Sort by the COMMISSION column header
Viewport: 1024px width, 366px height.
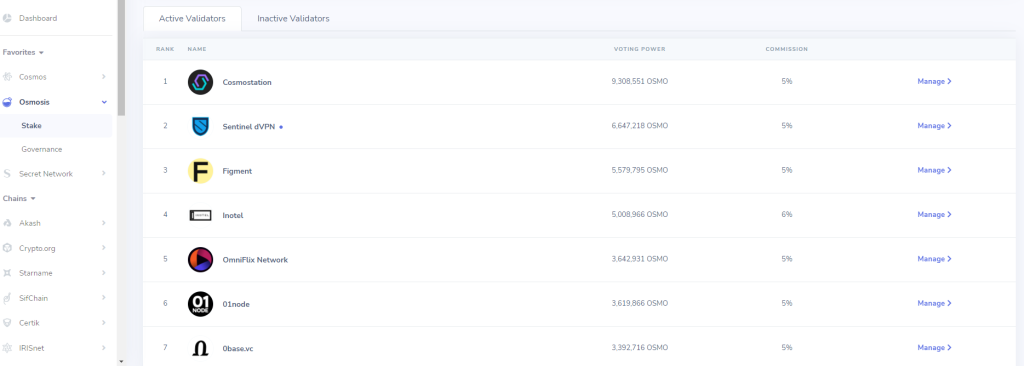pos(786,49)
